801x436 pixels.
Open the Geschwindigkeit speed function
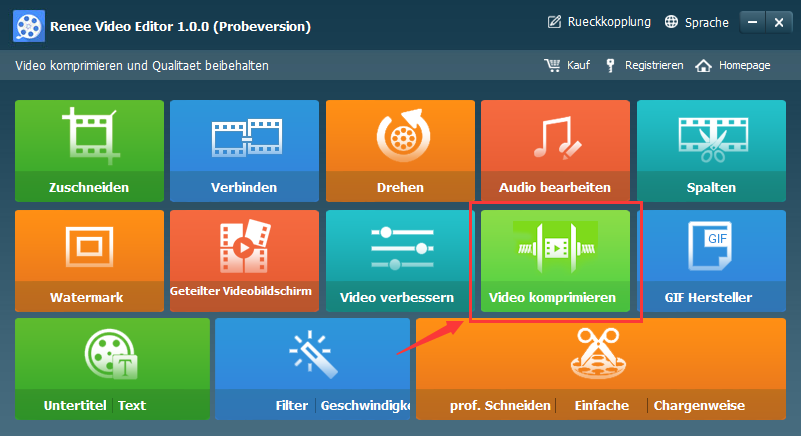click(x=365, y=406)
